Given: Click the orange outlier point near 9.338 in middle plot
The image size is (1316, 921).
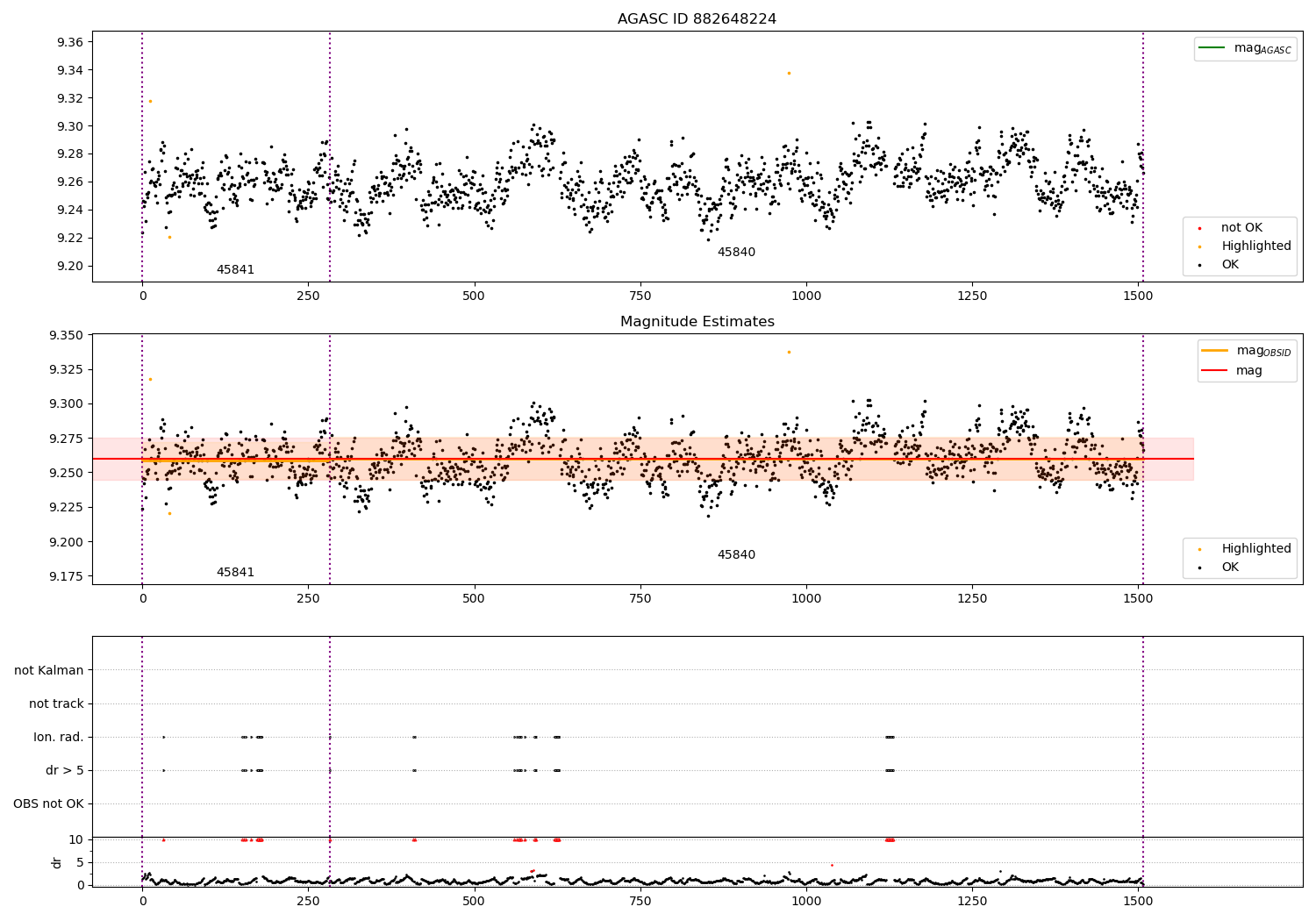Looking at the screenshot, I should [789, 352].
